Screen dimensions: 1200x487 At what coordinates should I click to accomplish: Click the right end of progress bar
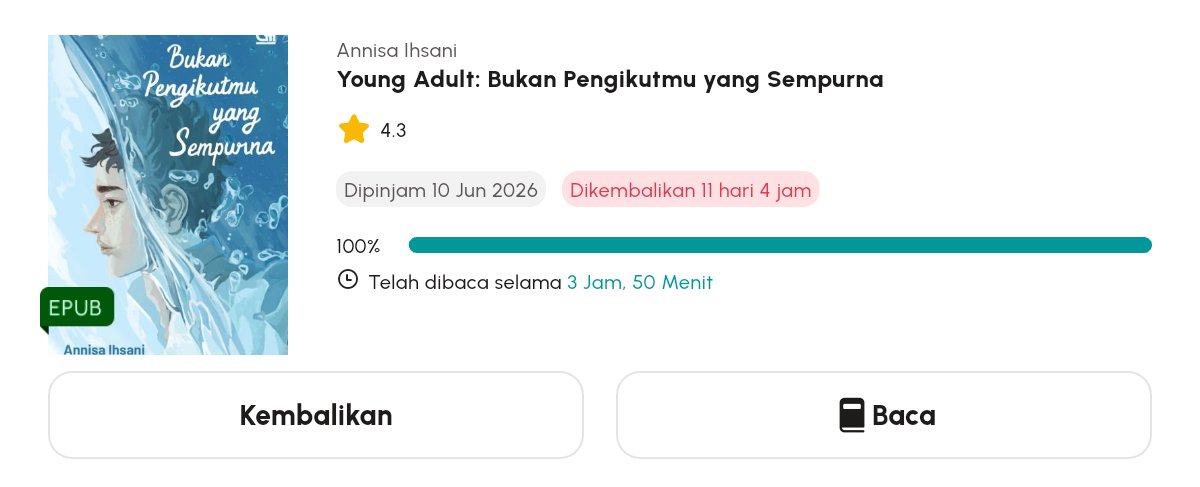pos(1145,245)
